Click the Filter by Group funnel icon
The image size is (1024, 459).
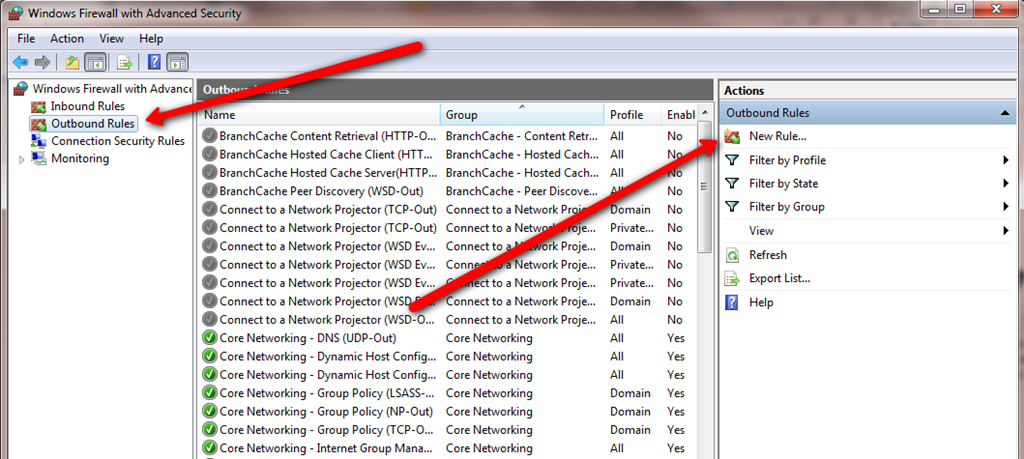[732, 207]
